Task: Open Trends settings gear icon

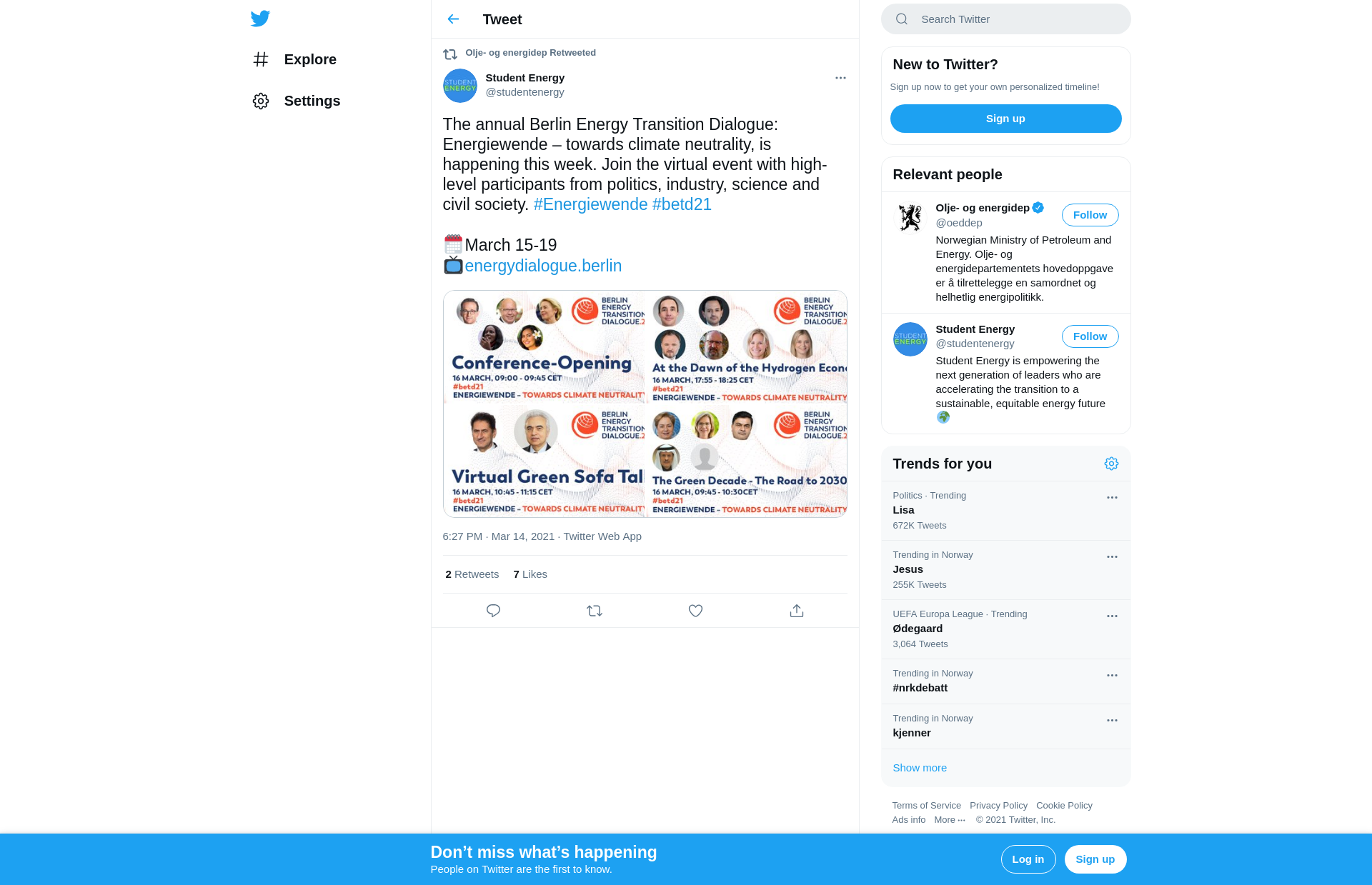Action: point(1111,464)
